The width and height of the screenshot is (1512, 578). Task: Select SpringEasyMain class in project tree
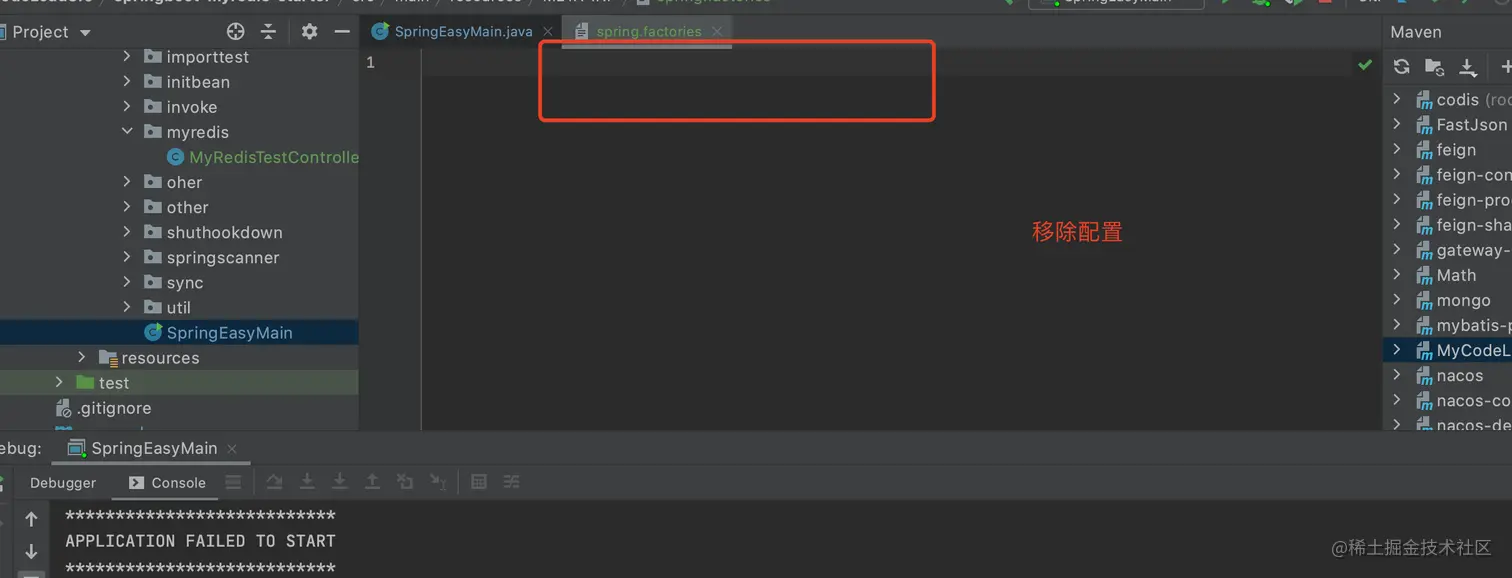[219, 332]
